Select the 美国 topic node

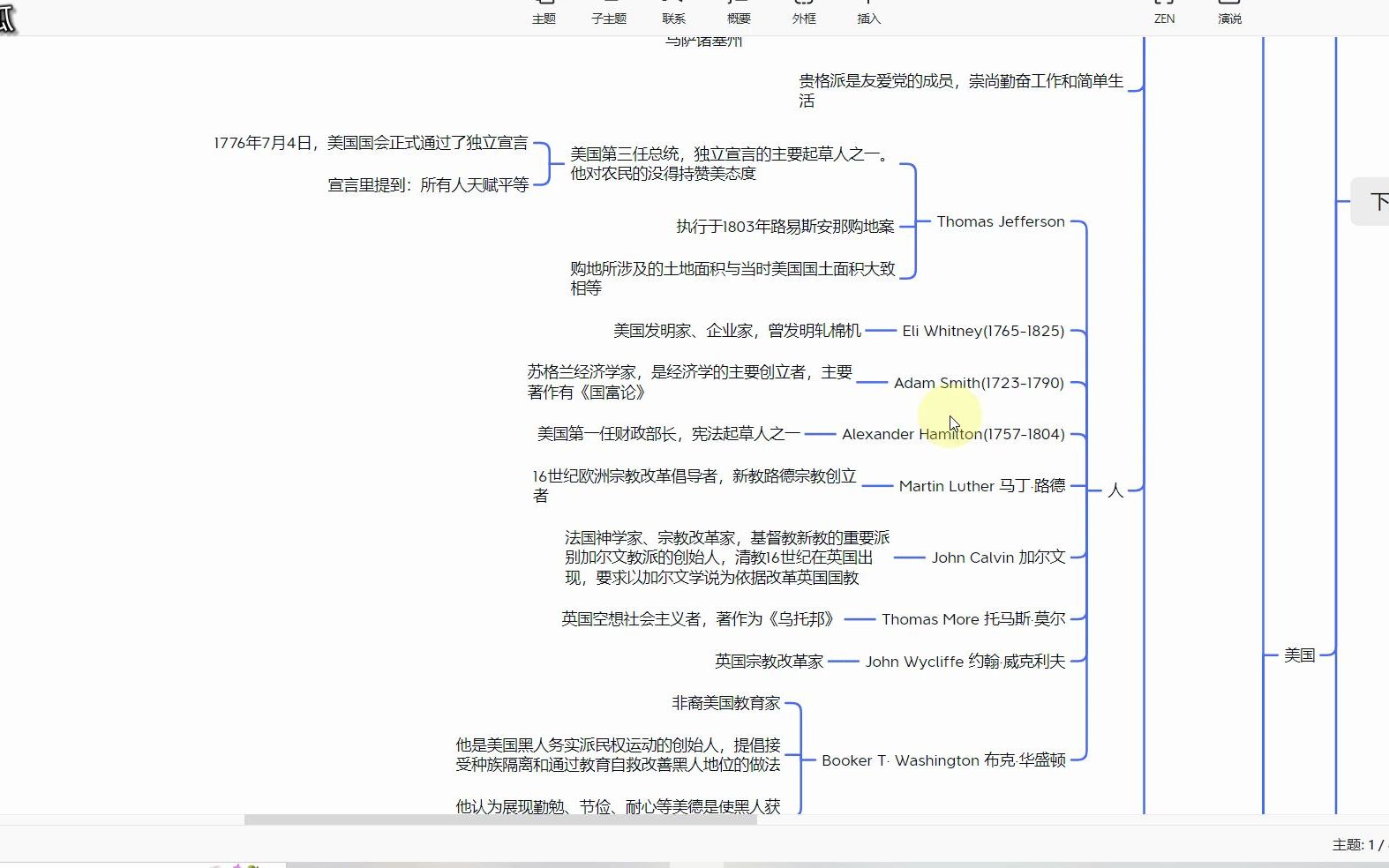coord(1299,655)
